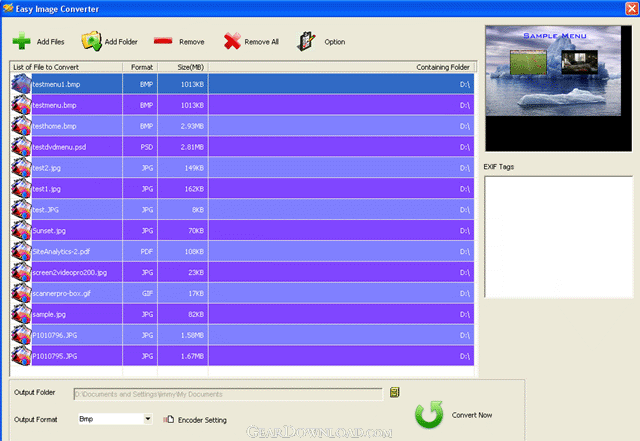Select the sample.jpg file name
Viewport: 640px width, 441px height.
49,314
